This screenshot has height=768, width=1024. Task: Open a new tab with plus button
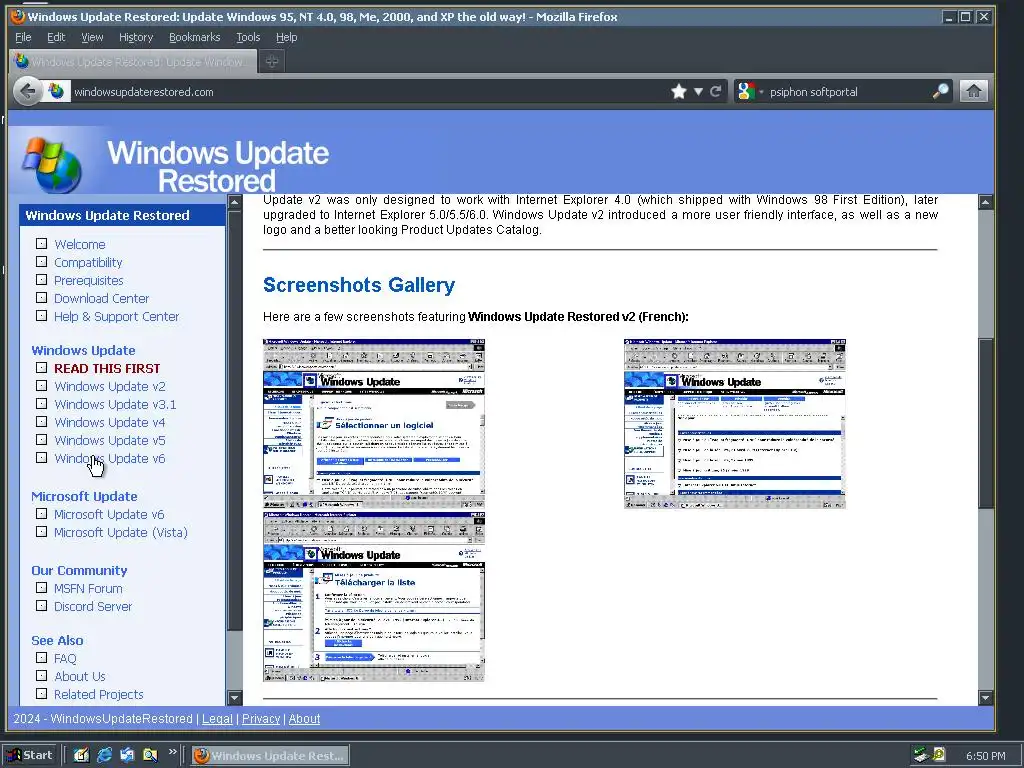(272, 61)
